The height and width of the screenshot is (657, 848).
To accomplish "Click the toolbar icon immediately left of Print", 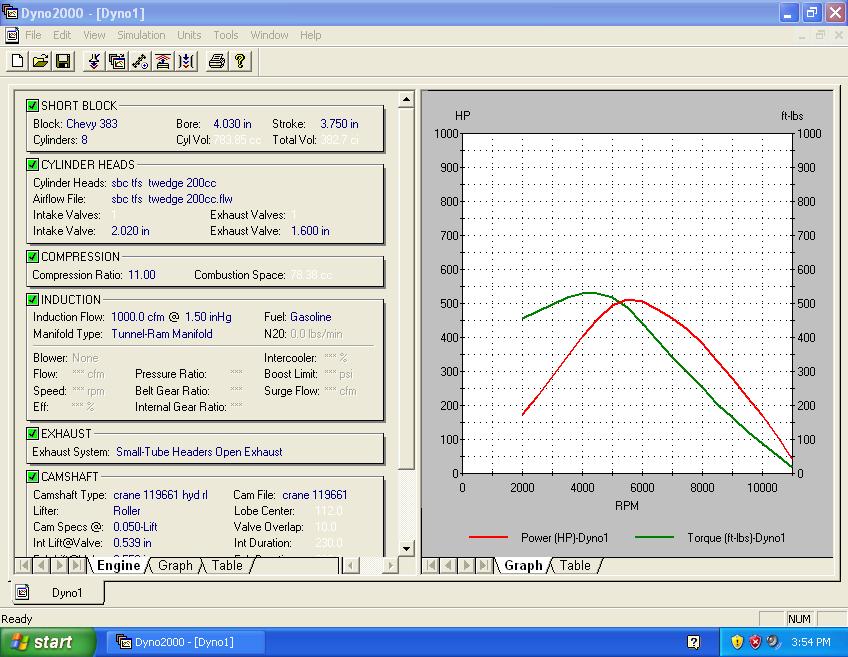I will (186, 62).
